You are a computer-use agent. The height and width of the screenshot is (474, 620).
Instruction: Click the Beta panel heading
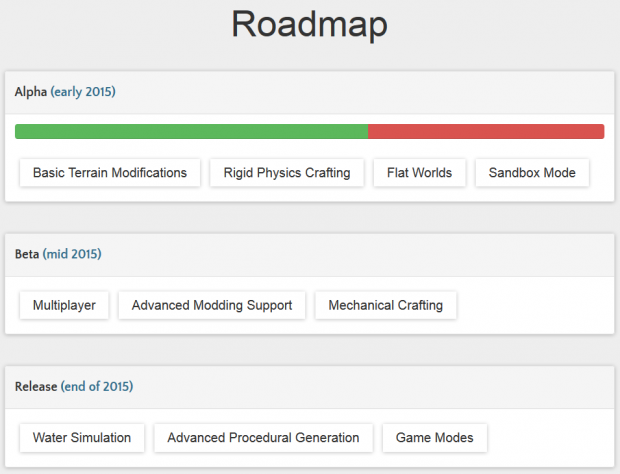[x=310, y=255]
